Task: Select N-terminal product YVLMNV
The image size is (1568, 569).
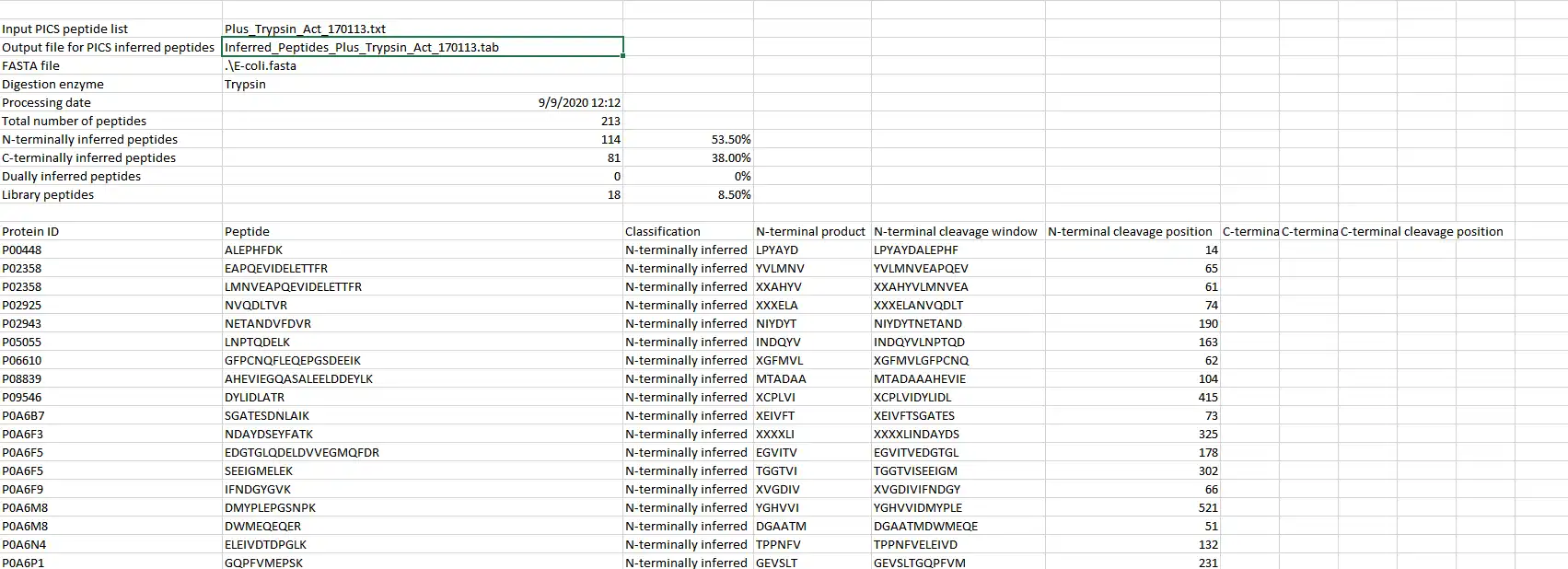Action: 812,268
